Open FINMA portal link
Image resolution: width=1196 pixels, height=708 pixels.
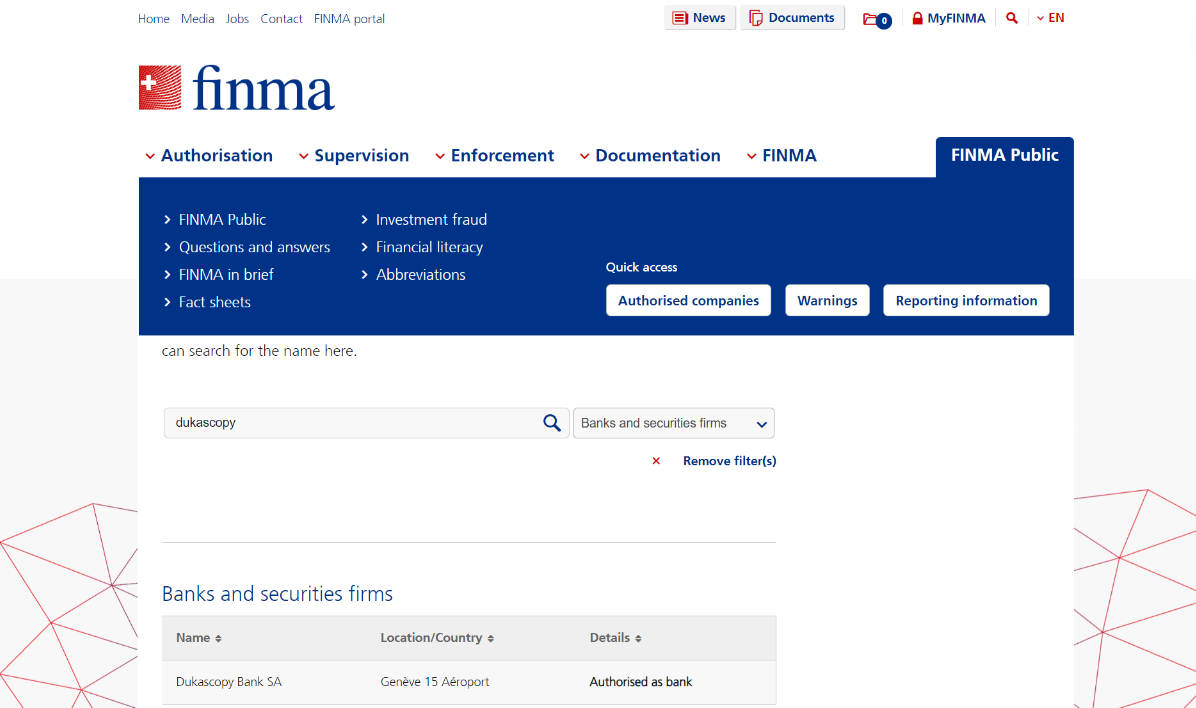349,19
